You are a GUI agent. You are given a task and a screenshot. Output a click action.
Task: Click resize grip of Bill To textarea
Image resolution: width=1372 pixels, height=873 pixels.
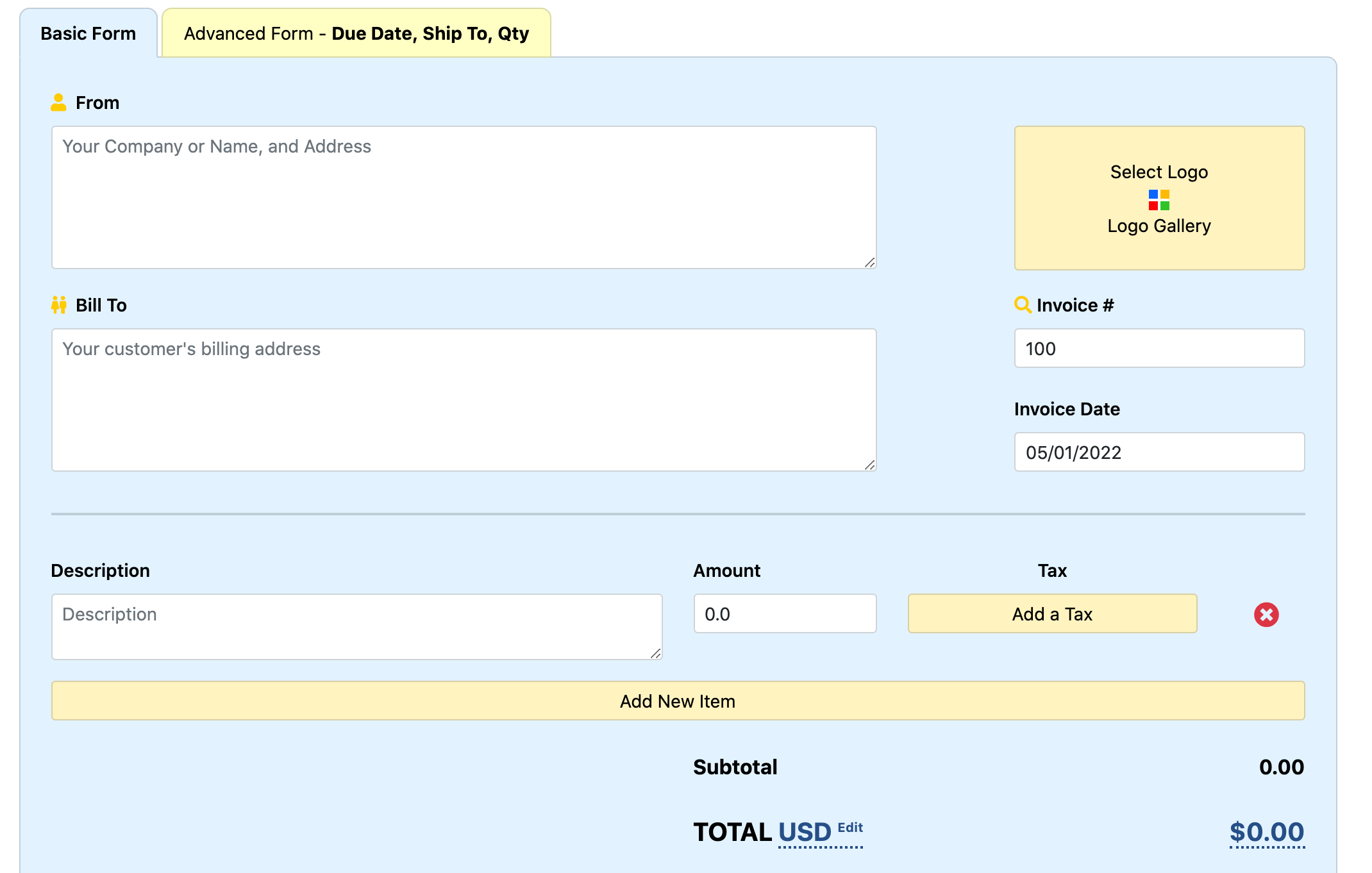click(869, 465)
